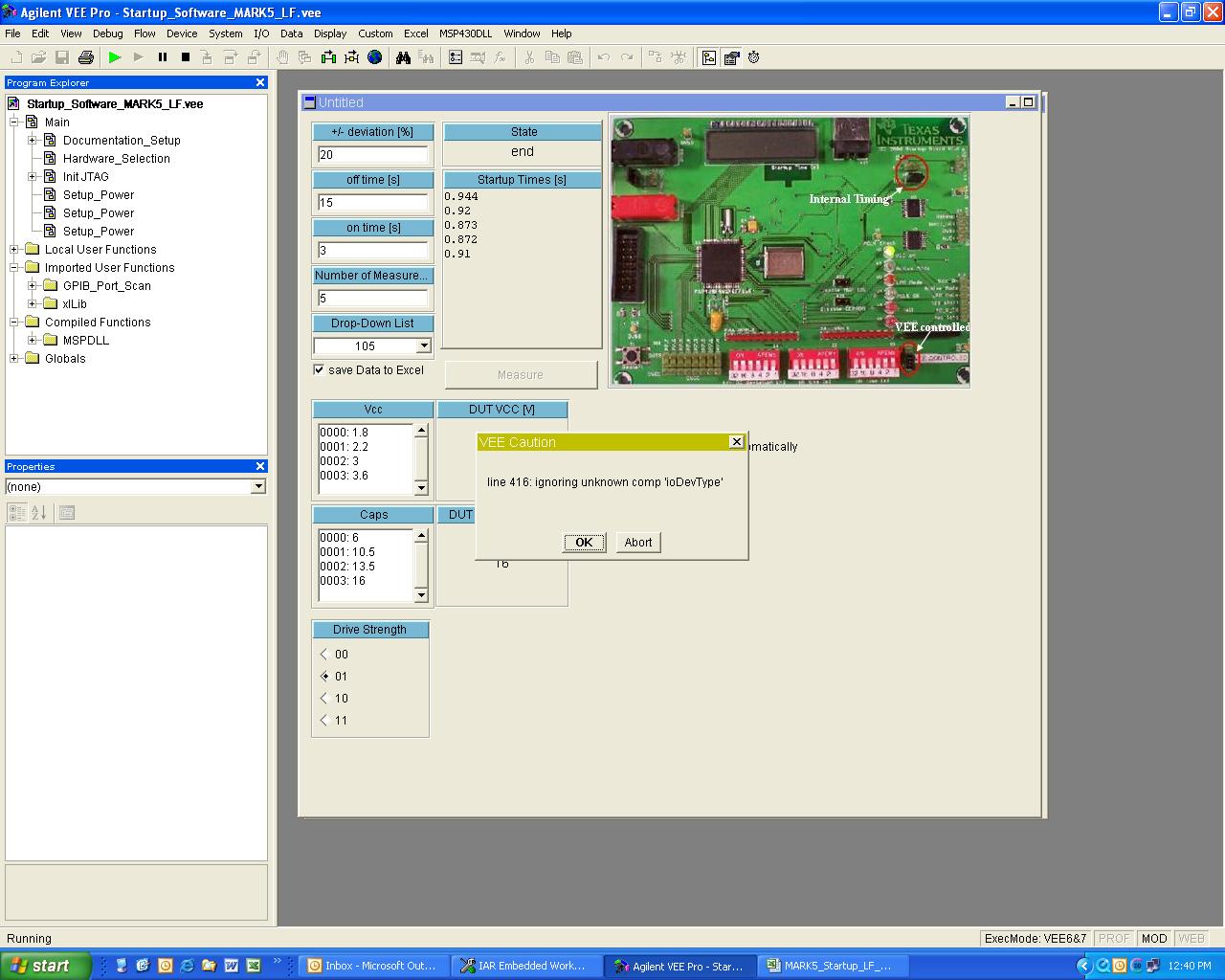The height and width of the screenshot is (980, 1225).
Task: Open the MSP430DLL menu
Action: pyautogui.click(x=465, y=33)
